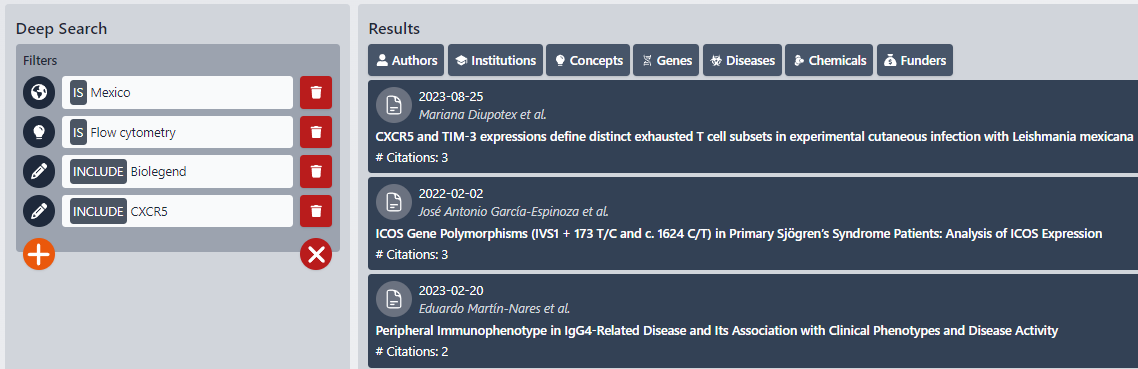Click the lightbulb icon beside Flow cytometry
Screen dimensions: 1138x369
pyautogui.click(x=40, y=132)
